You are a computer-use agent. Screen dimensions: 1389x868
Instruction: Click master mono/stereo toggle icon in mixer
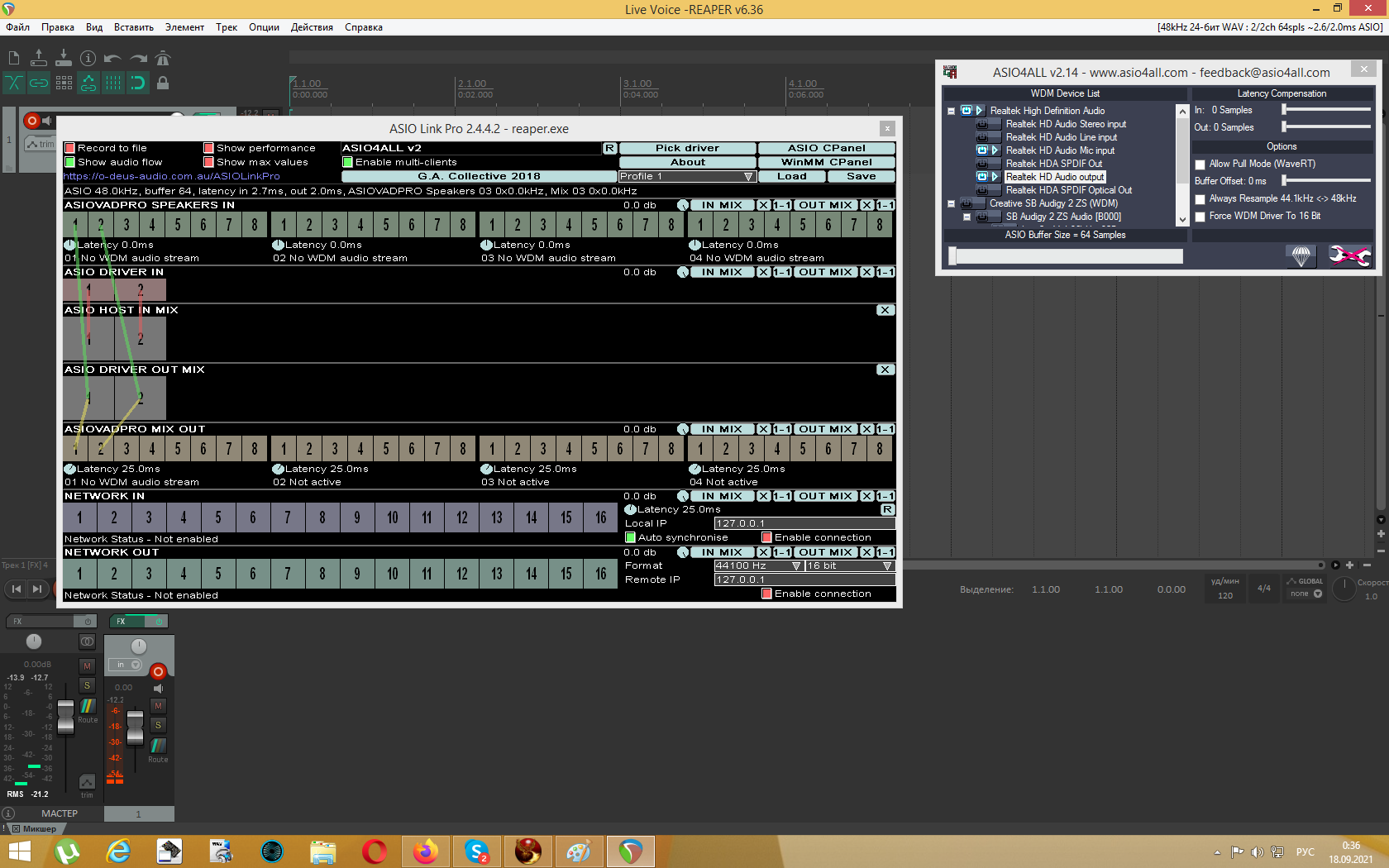87,641
